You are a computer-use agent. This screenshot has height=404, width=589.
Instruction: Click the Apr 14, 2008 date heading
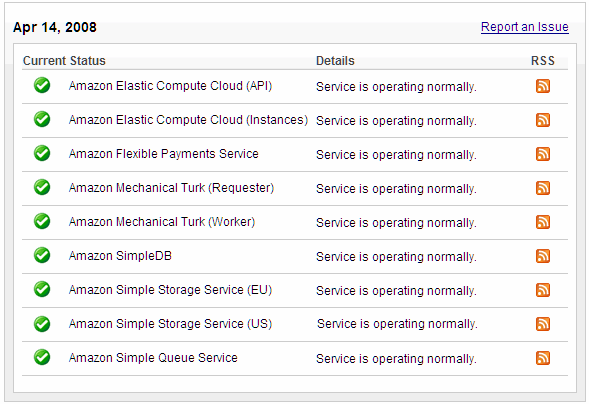tap(55, 27)
